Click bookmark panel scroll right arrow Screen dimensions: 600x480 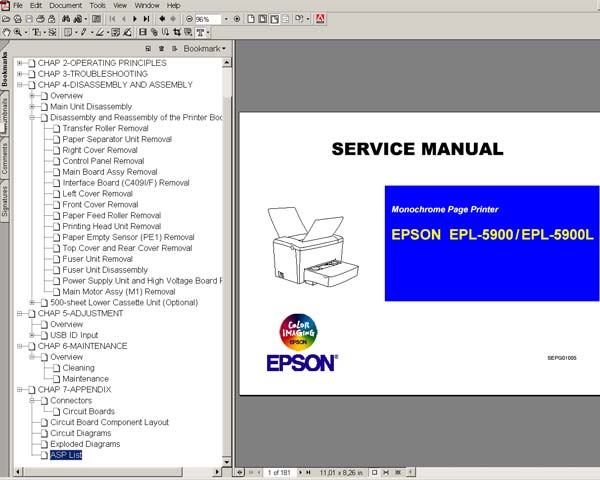coord(217,472)
